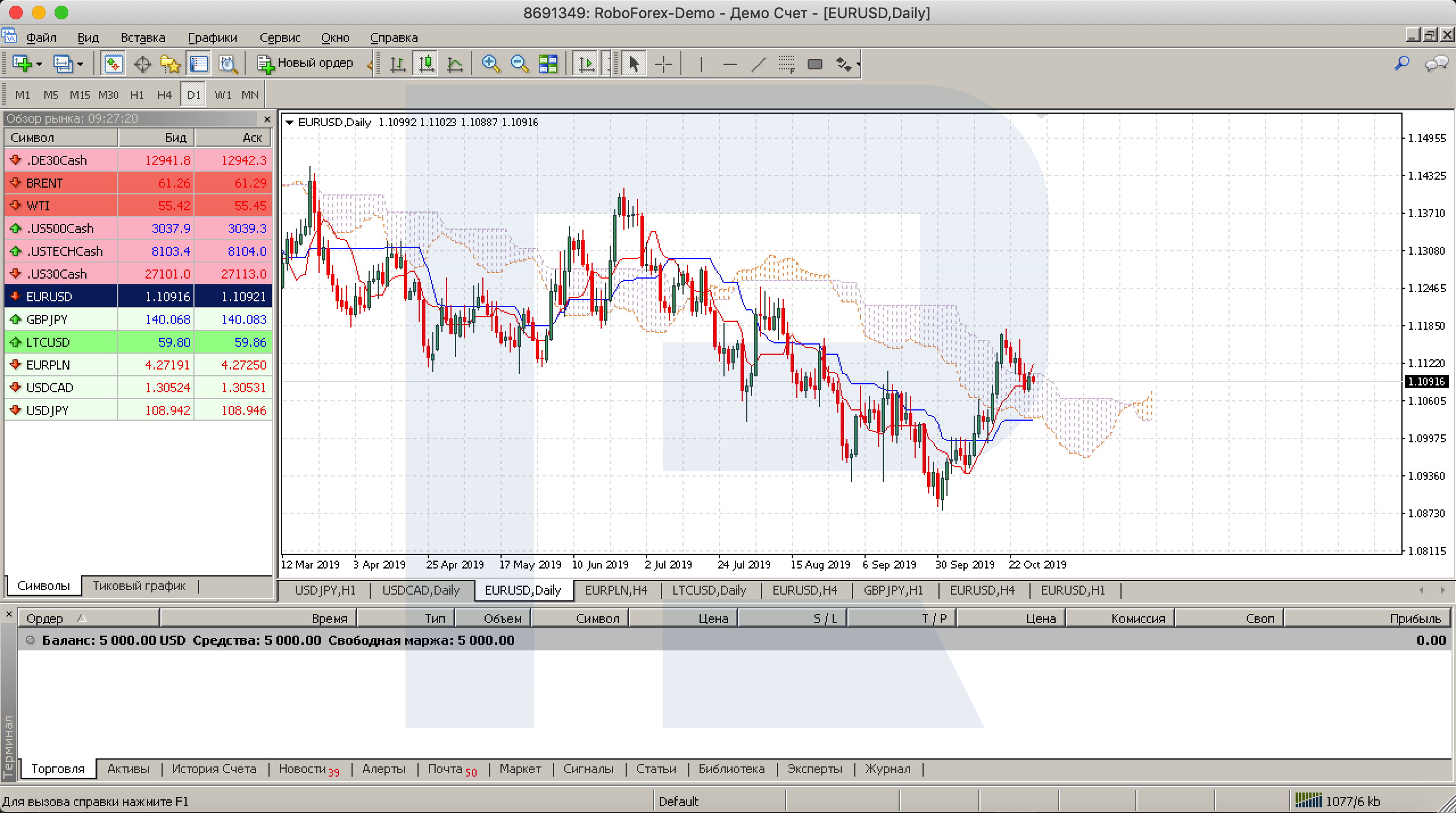Open the Strategy Tester magnifier icon
Screen dimensions: 1456x813
228,64
